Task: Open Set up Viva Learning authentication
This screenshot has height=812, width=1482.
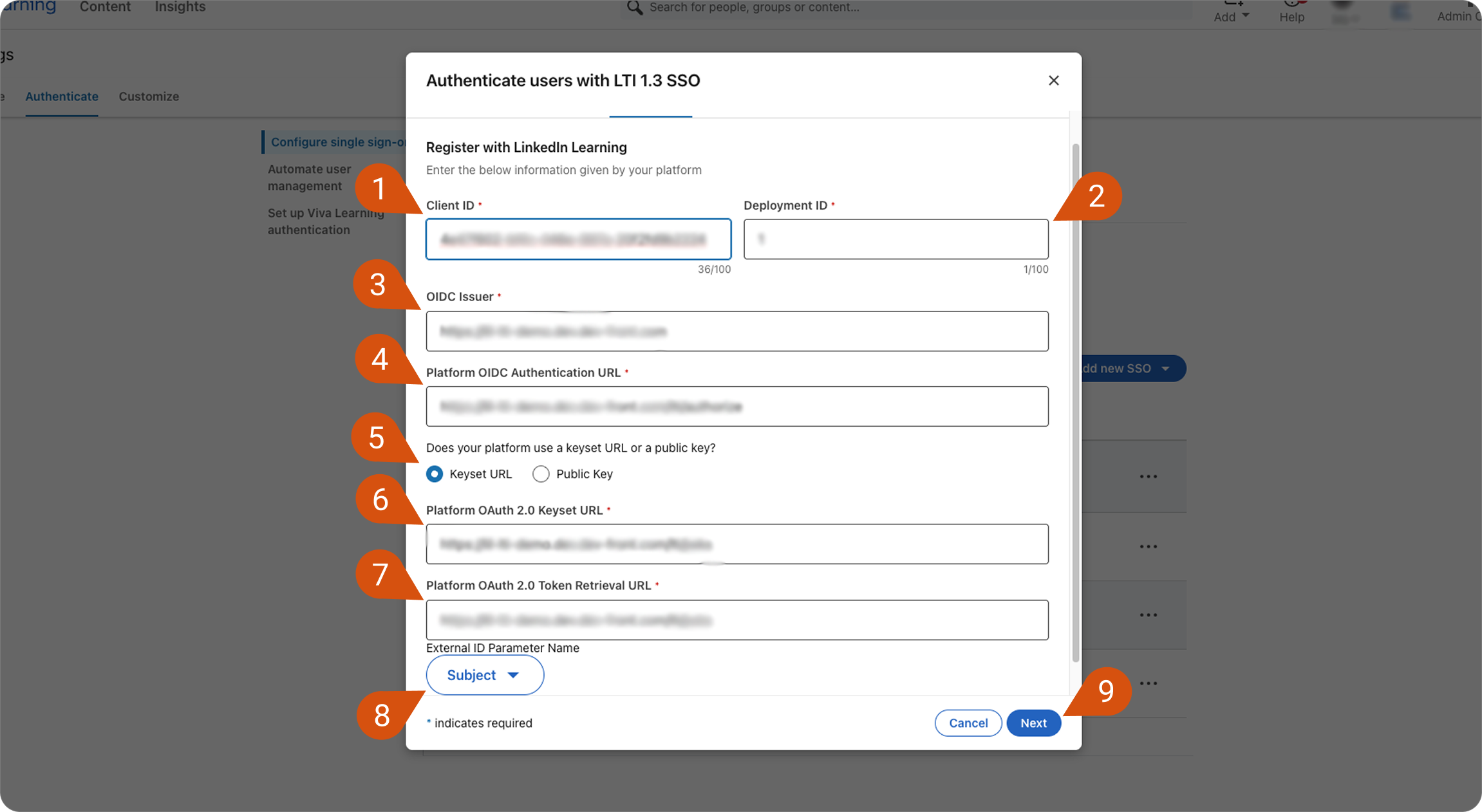Action: (326, 221)
